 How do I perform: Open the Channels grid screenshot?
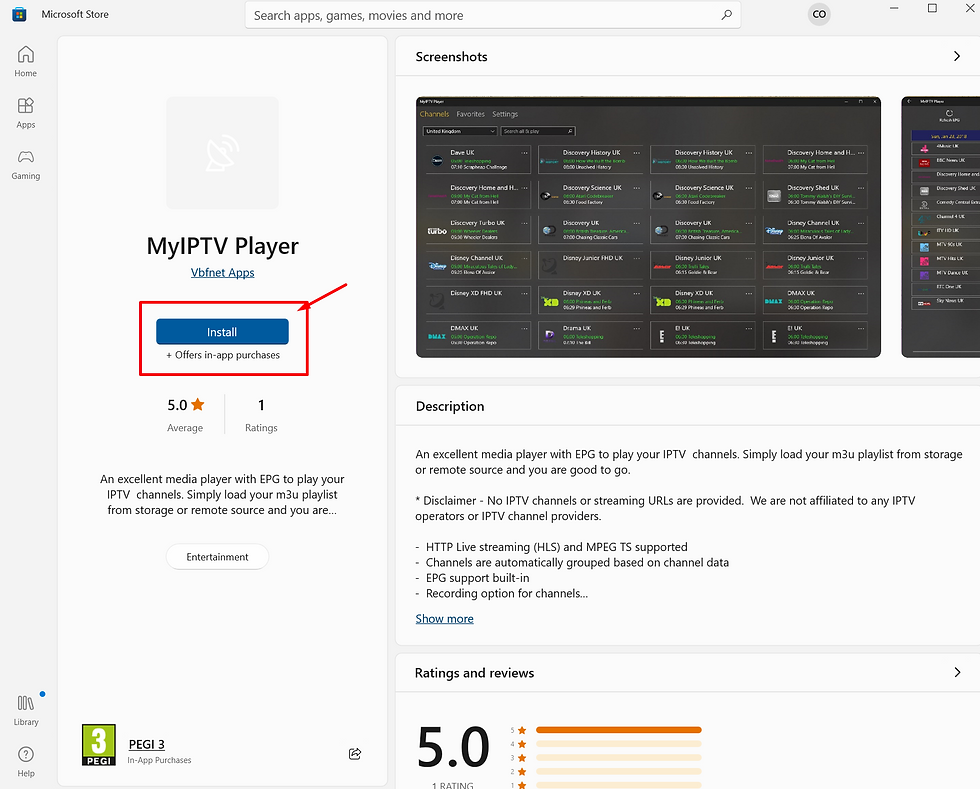[648, 228]
